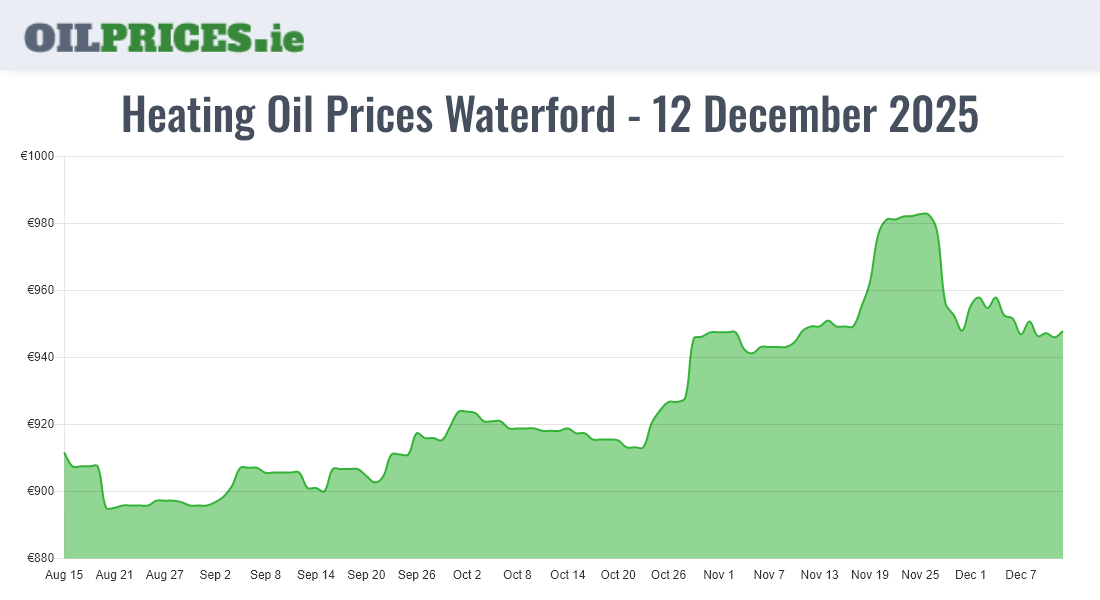
Task: Click the OILPRICES.ie logo
Action: tap(164, 37)
